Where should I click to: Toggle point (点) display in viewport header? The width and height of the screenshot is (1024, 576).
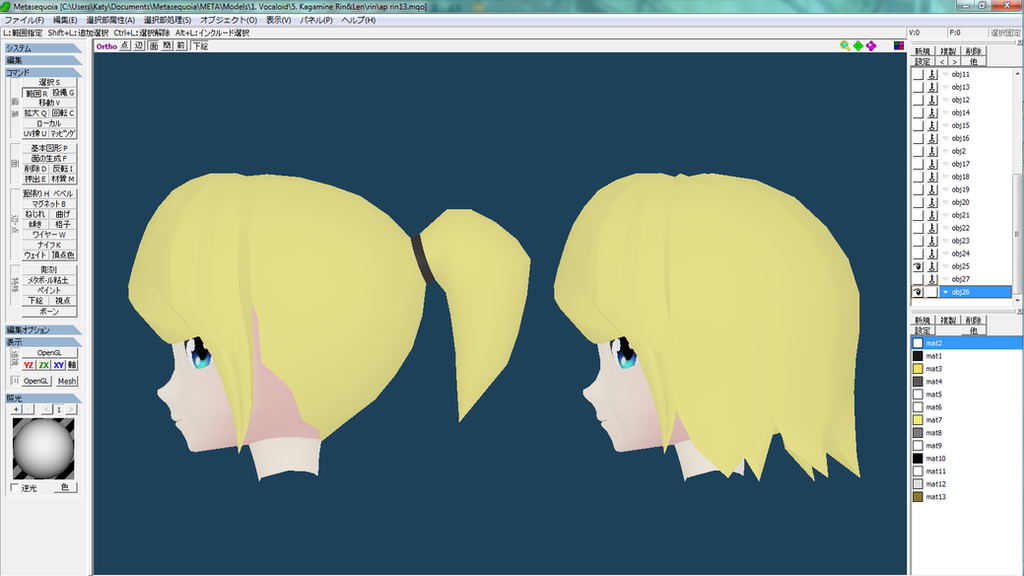pyautogui.click(x=125, y=46)
